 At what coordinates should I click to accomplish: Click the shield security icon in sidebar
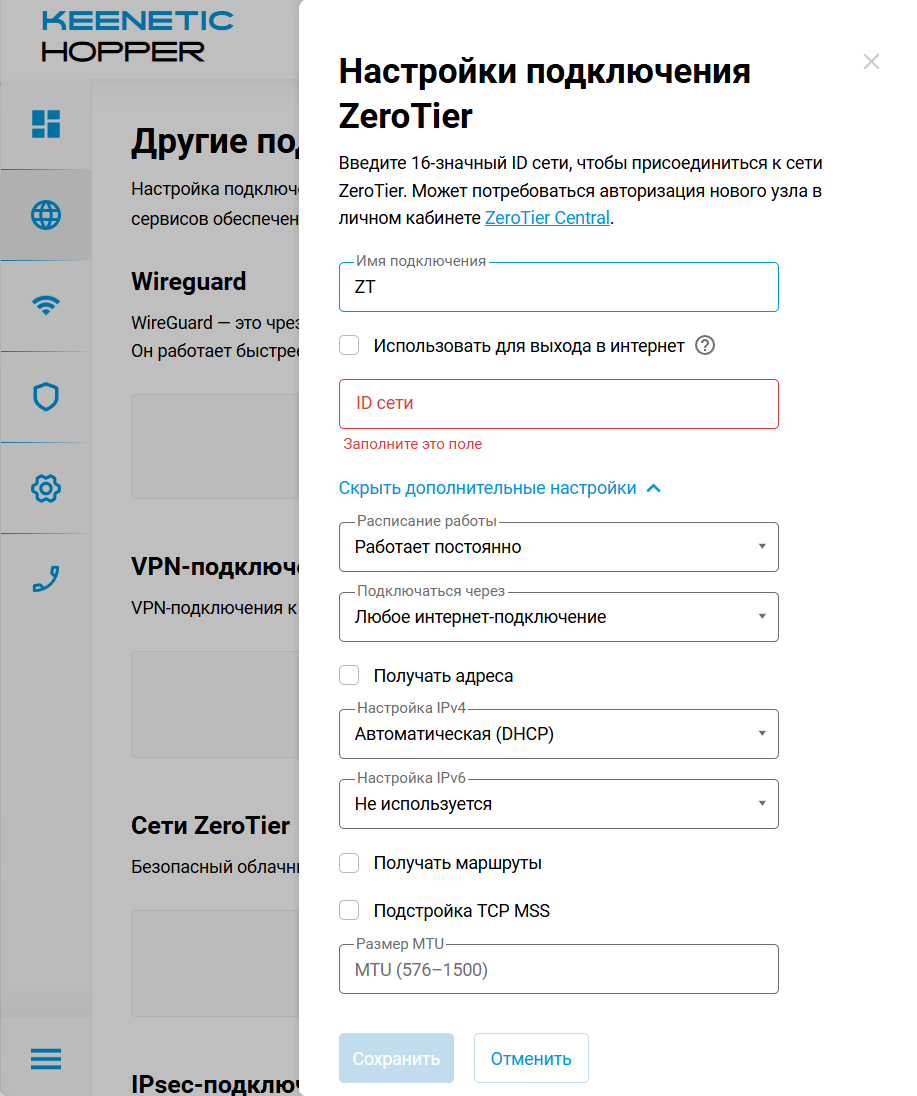[46, 397]
